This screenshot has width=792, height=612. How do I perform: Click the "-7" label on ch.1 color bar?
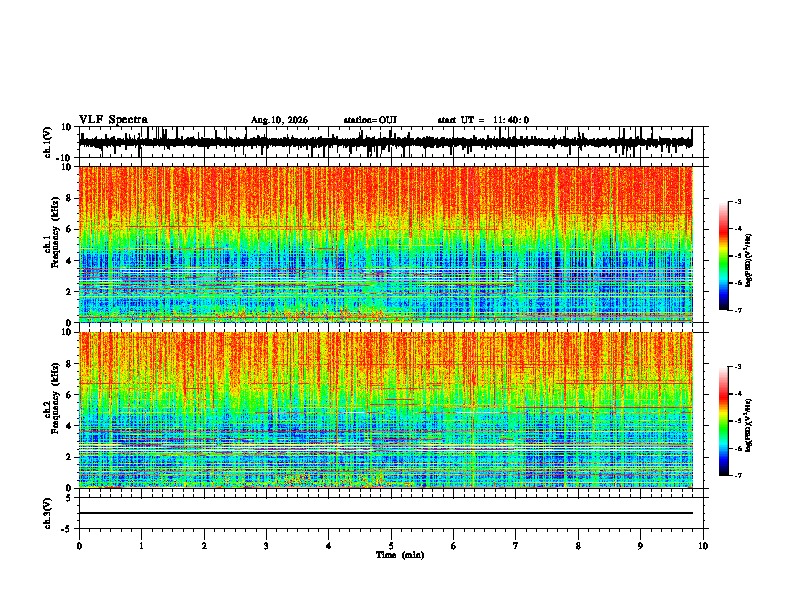[x=737, y=310]
